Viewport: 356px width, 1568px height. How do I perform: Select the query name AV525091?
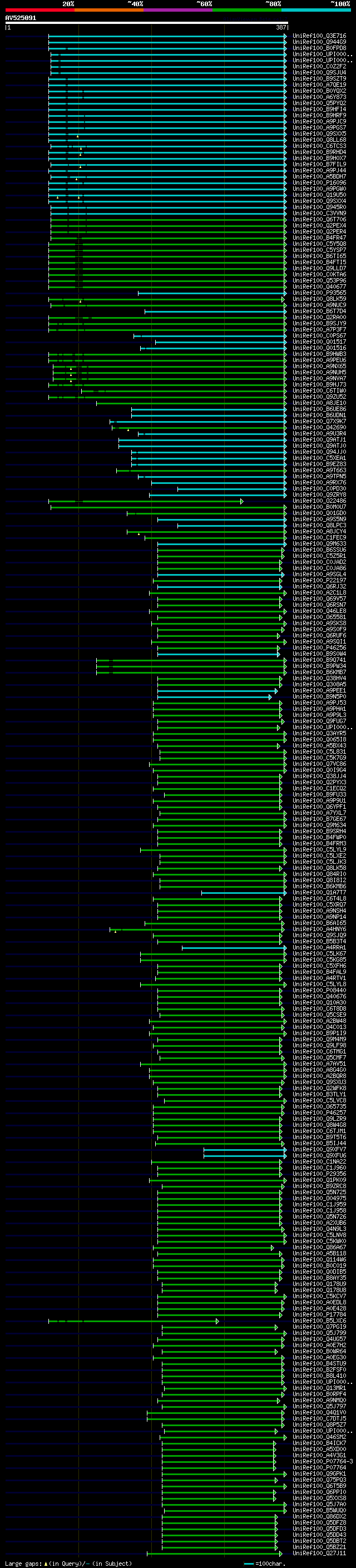21,18
